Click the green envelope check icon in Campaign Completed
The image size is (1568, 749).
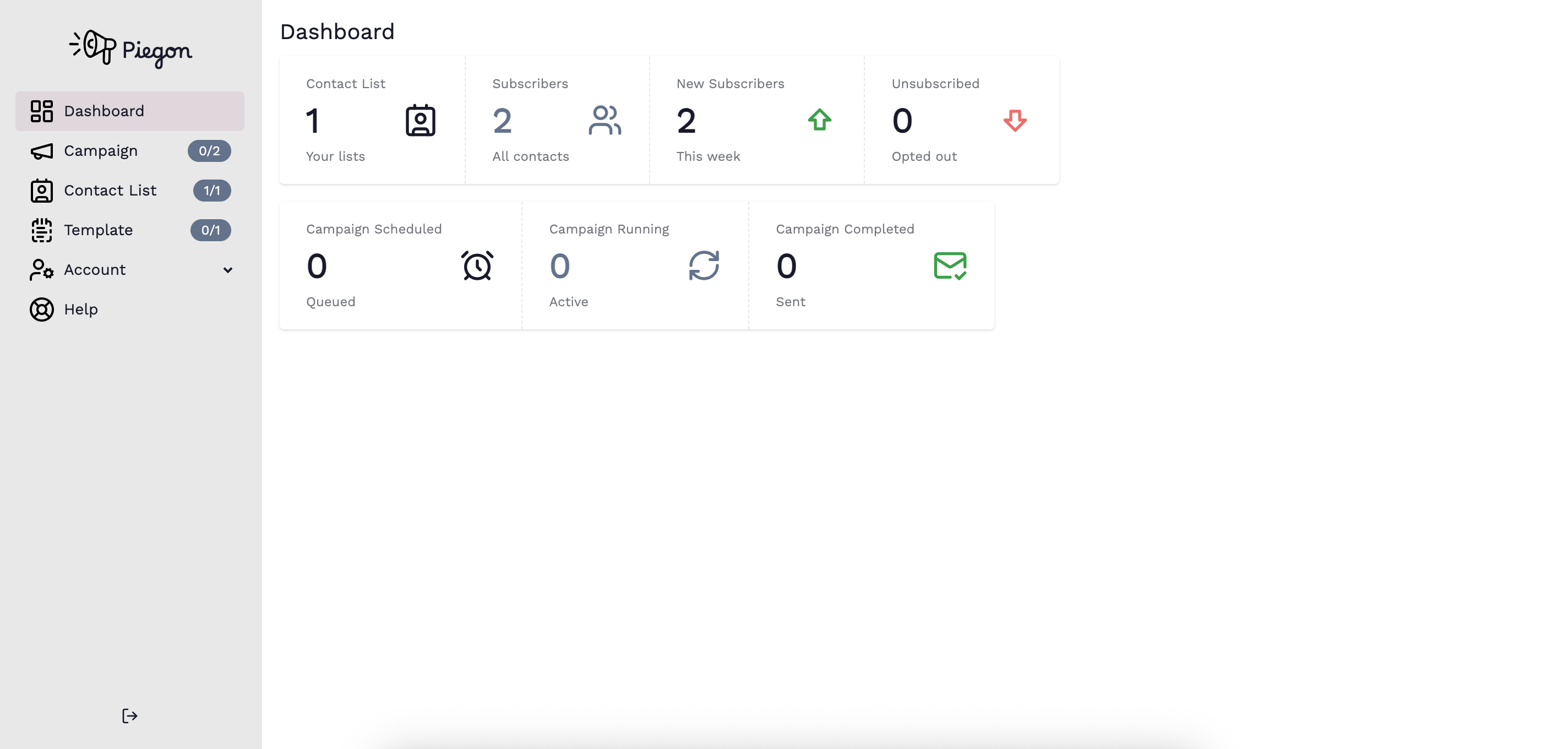950,265
